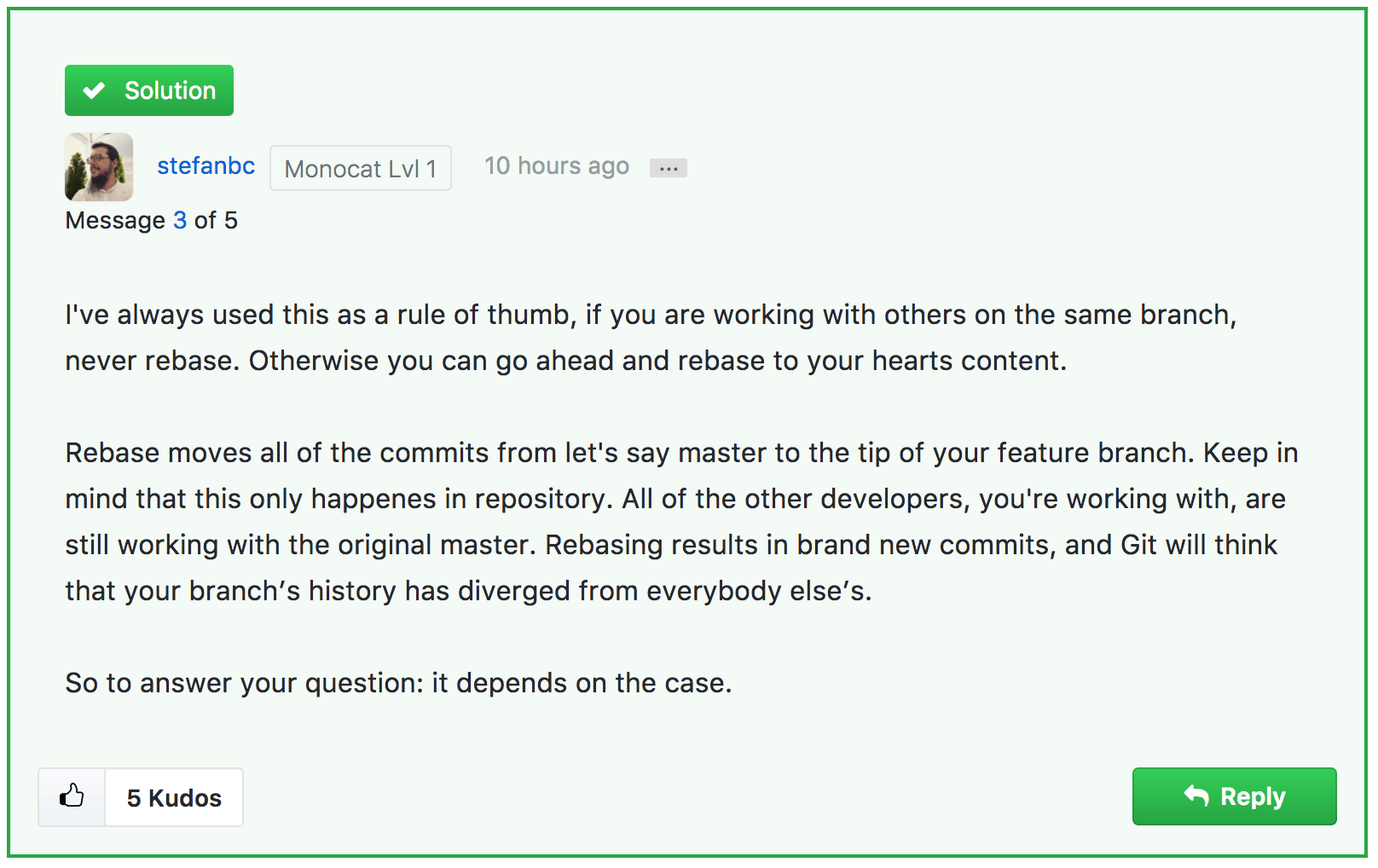Click the word Message before the number
This screenshot has width=1378, height=868.
click(115, 220)
